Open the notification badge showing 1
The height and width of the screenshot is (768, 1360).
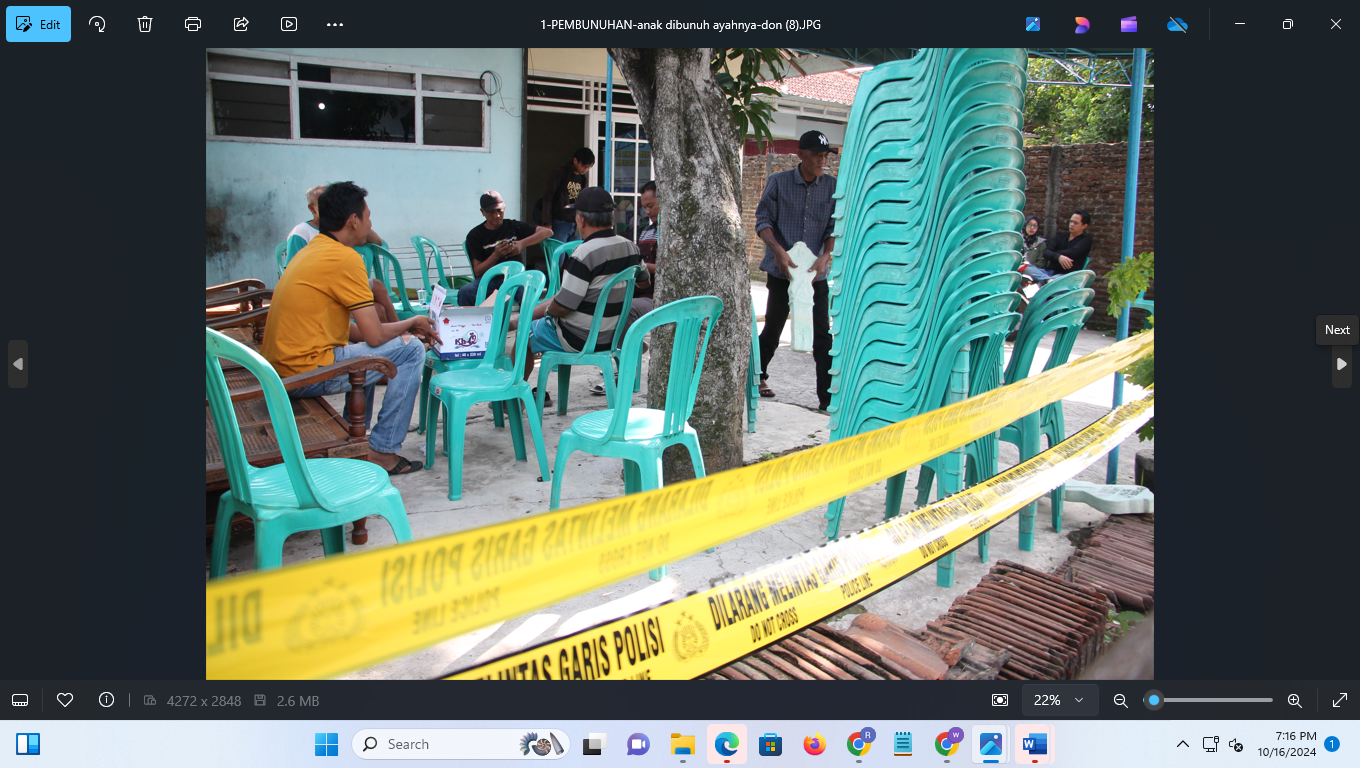click(x=1332, y=744)
